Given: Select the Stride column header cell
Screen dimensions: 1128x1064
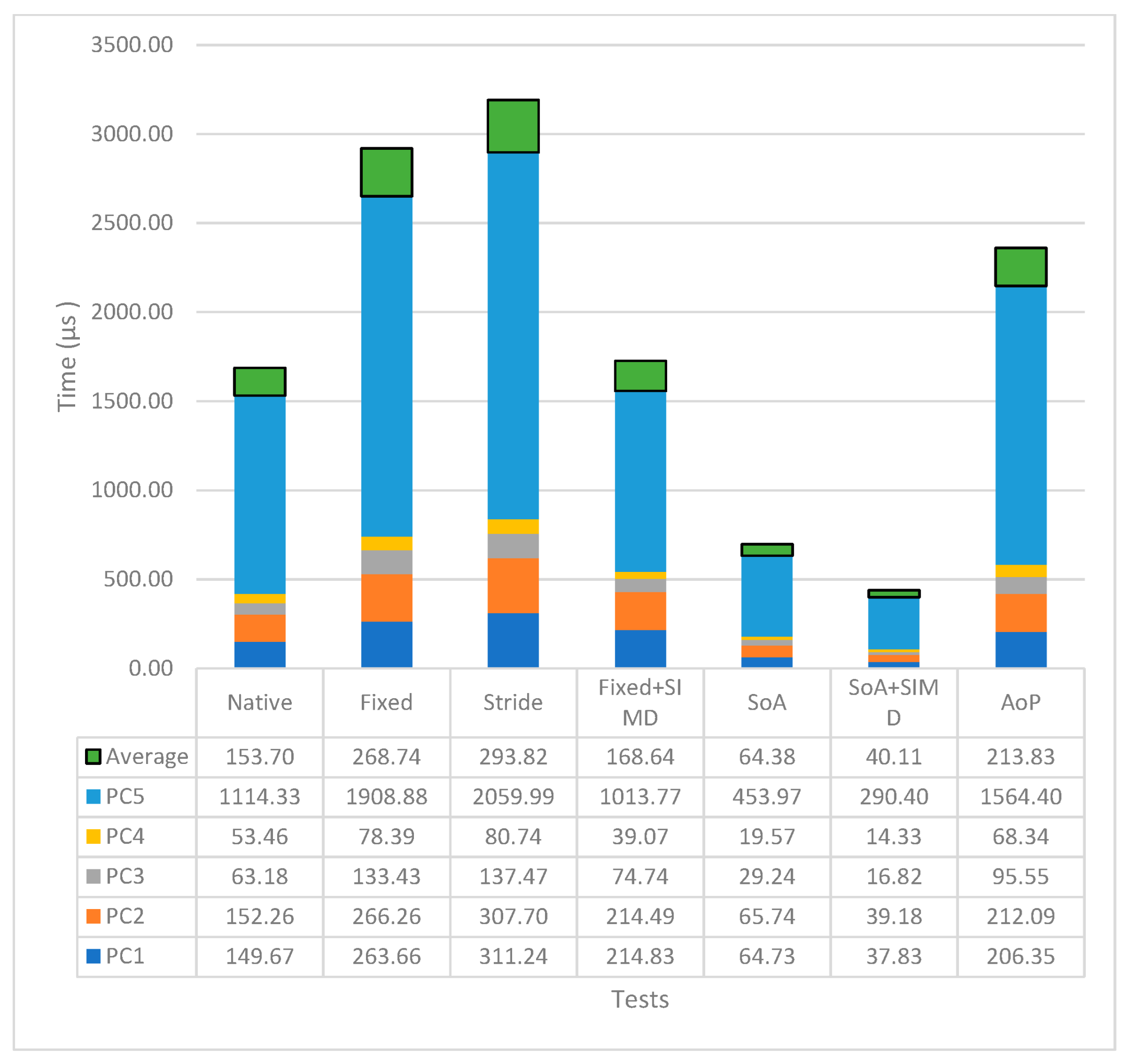Looking at the screenshot, I should click(513, 703).
